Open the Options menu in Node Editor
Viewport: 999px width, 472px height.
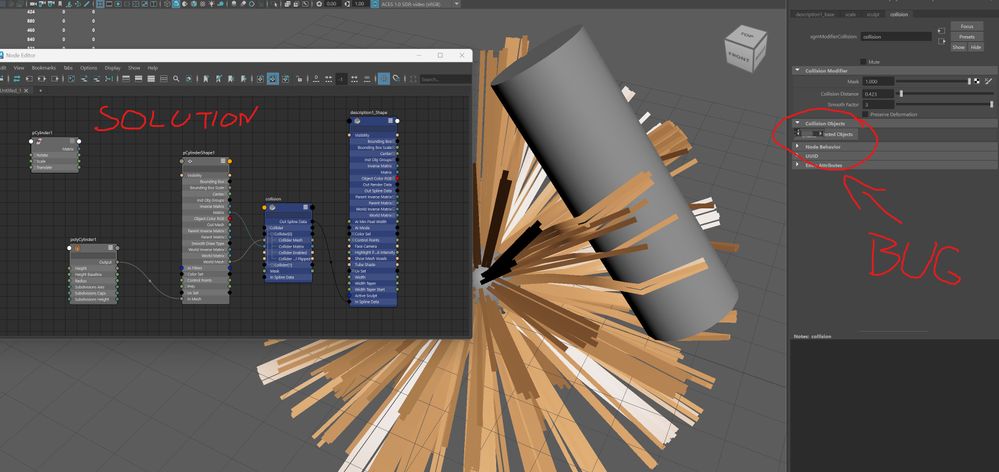(x=89, y=68)
